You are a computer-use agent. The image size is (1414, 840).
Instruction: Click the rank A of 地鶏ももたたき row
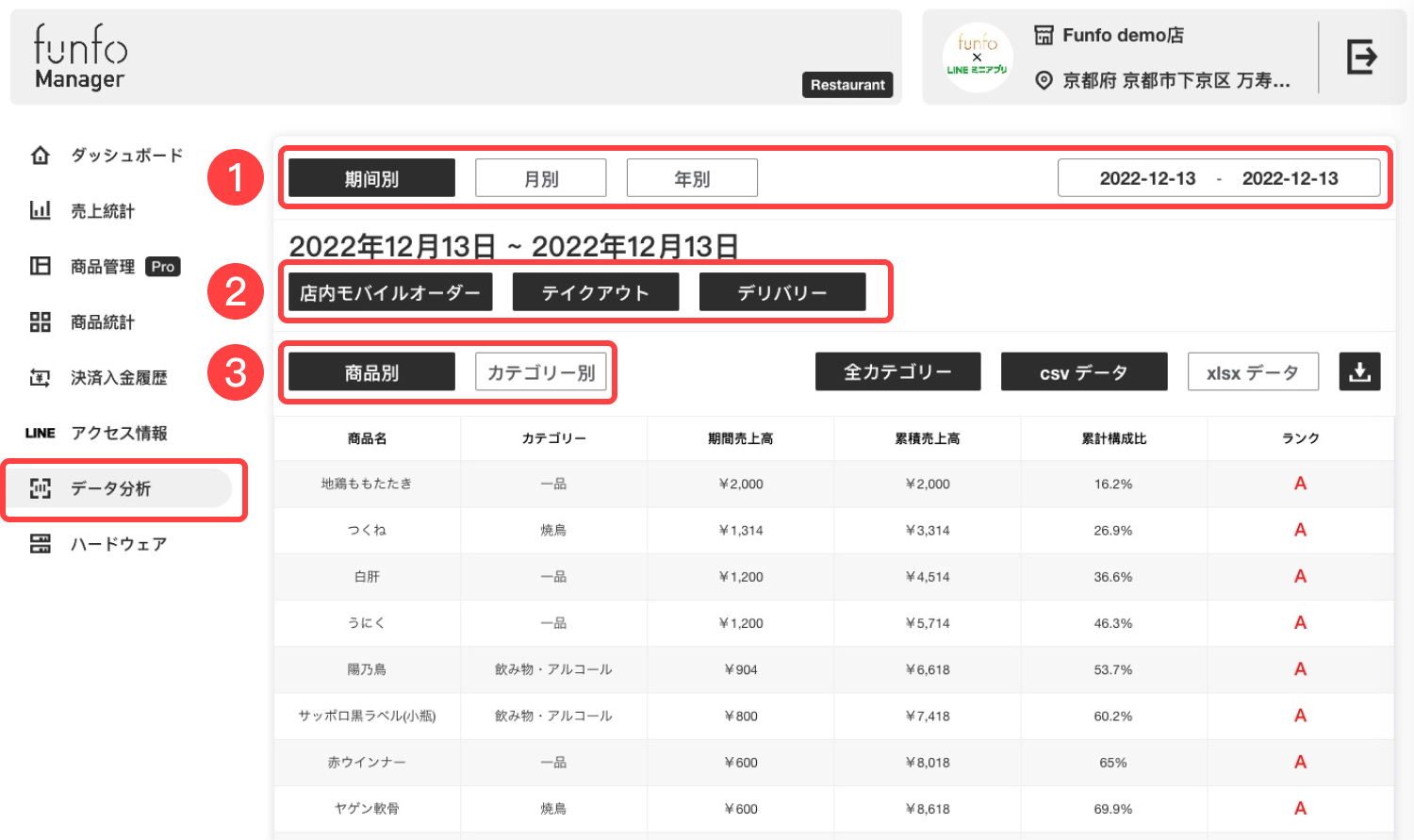coord(1300,484)
